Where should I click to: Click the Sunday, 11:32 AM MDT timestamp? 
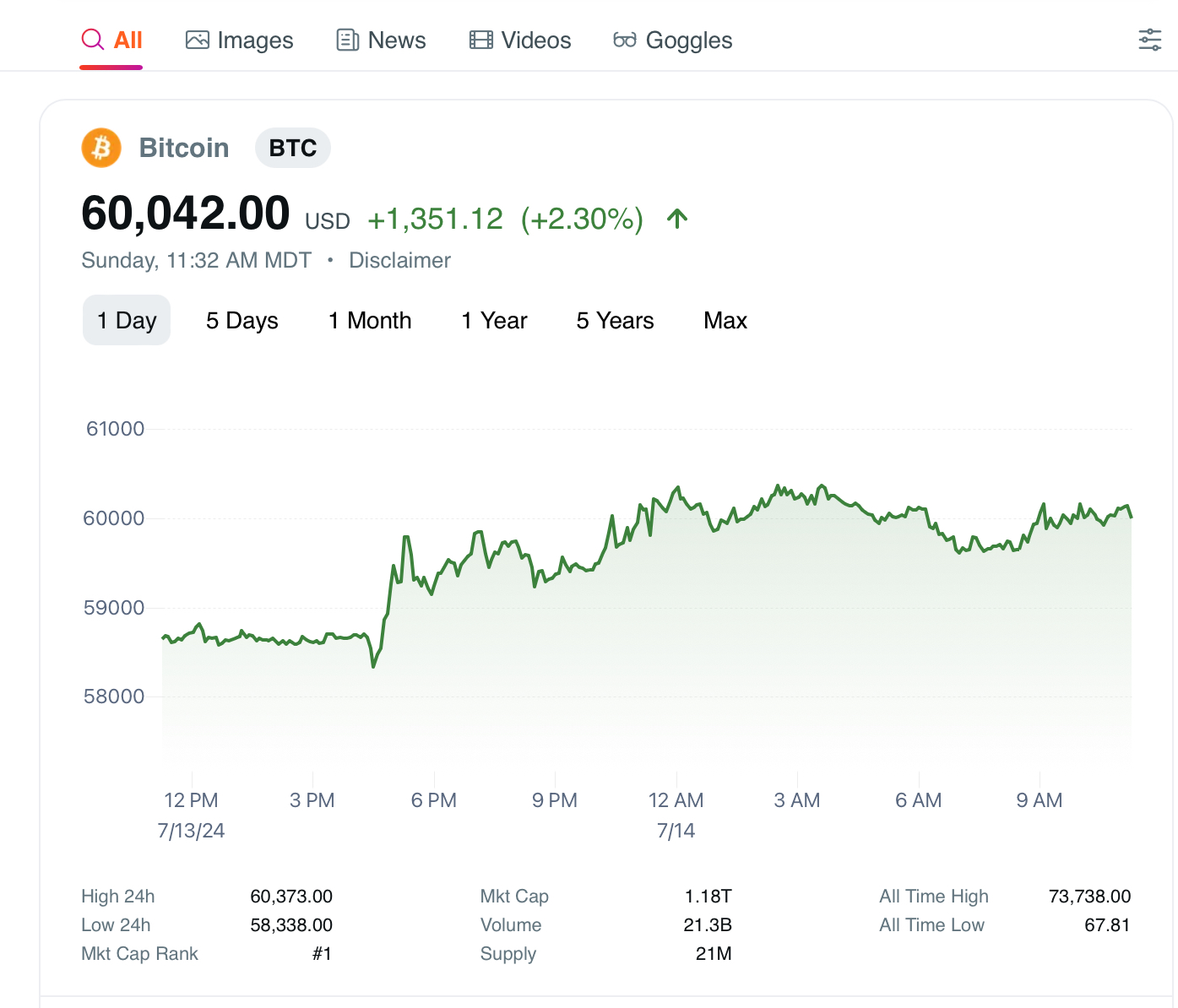(x=197, y=260)
